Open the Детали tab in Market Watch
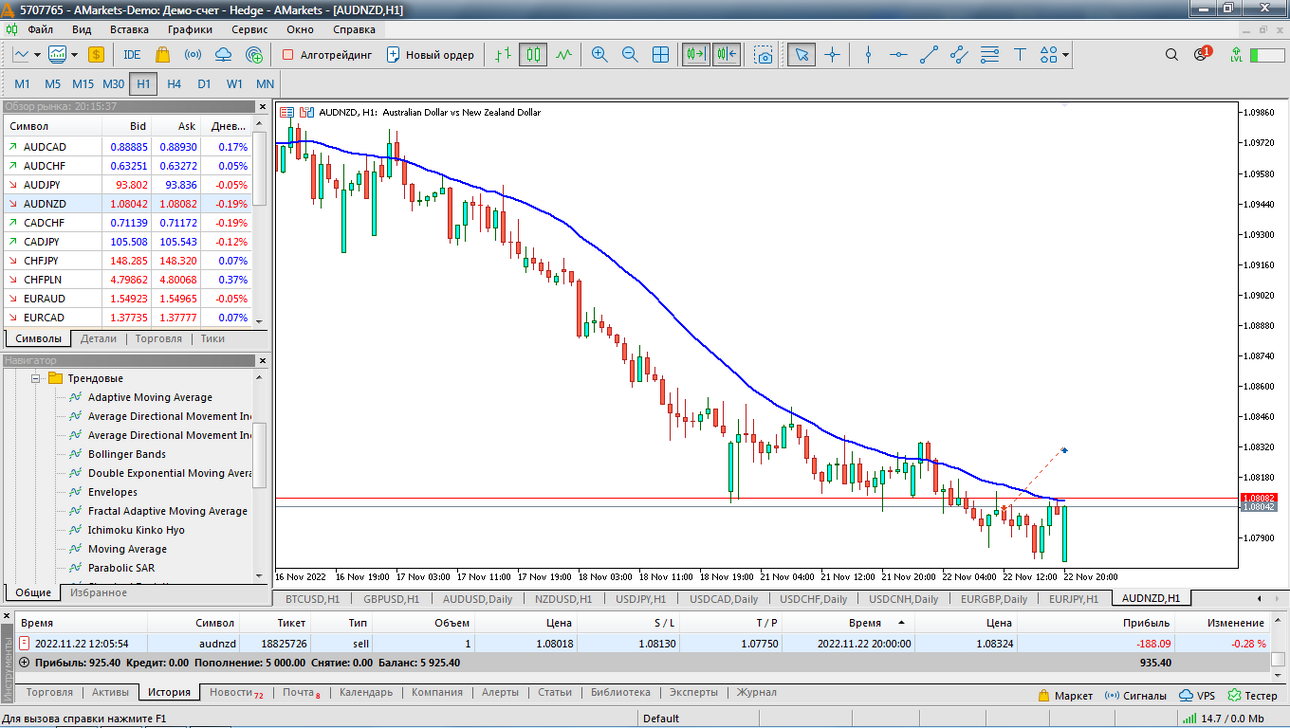 pyautogui.click(x=98, y=338)
